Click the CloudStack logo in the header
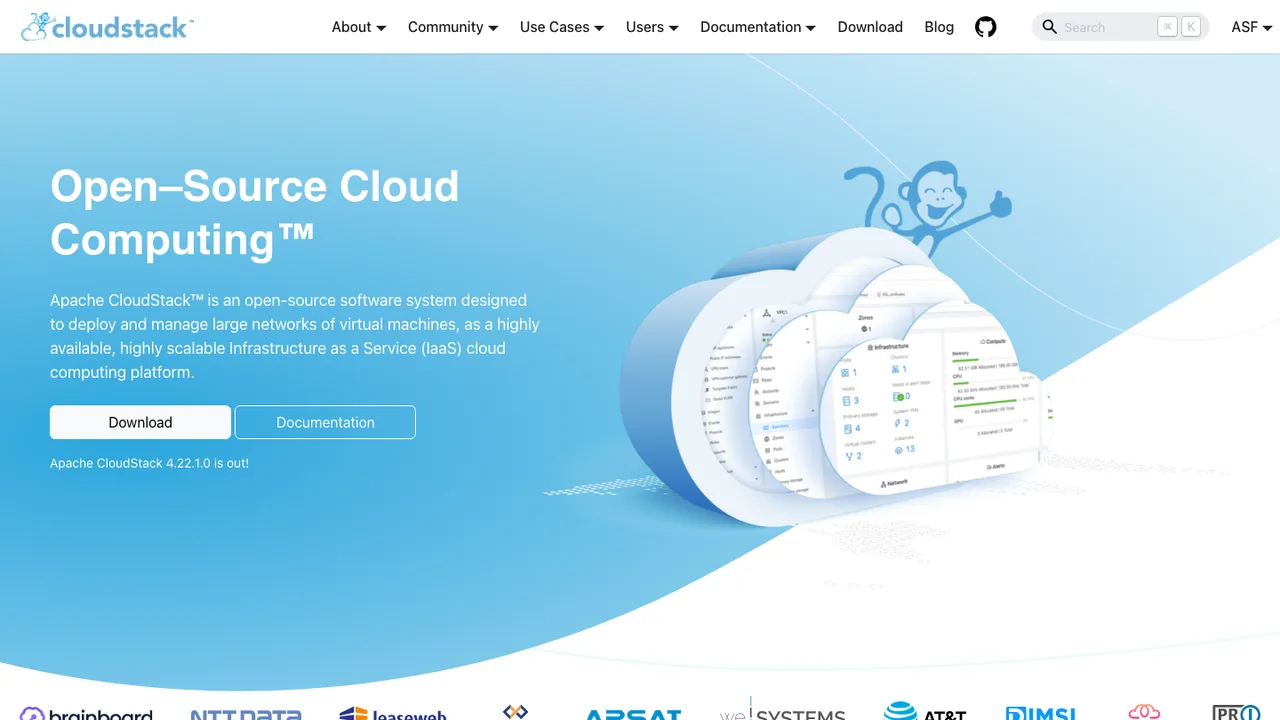Viewport: 1280px width, 720px height. coord(107,27)
